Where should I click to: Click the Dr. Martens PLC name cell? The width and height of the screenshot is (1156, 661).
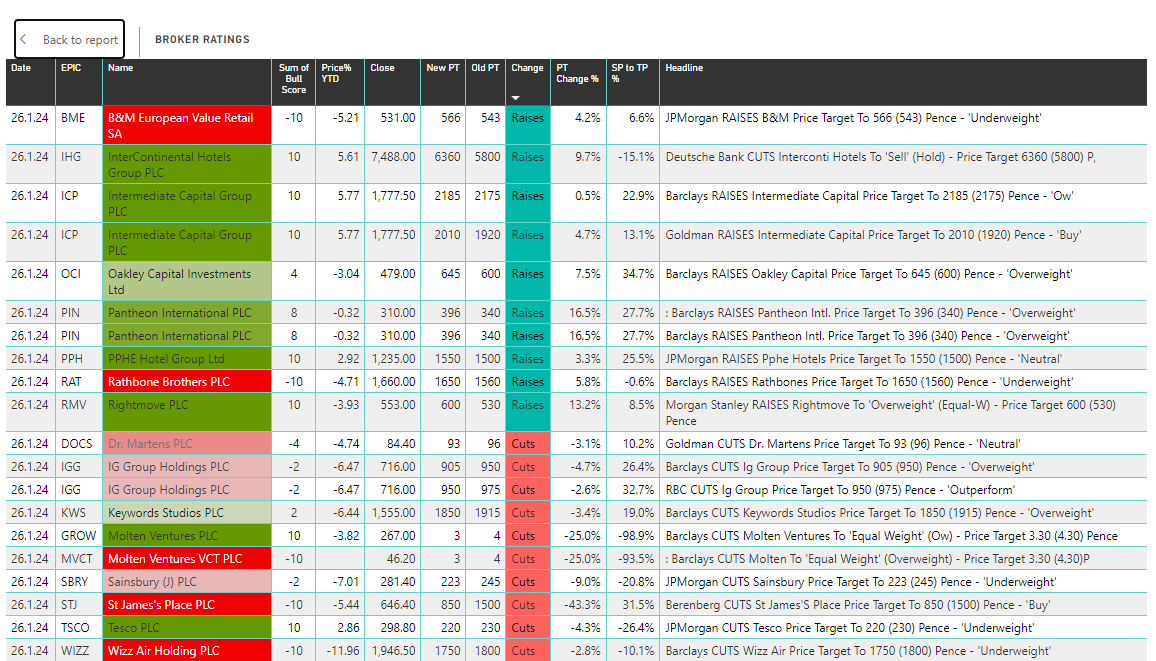click(x=187, y=444)
